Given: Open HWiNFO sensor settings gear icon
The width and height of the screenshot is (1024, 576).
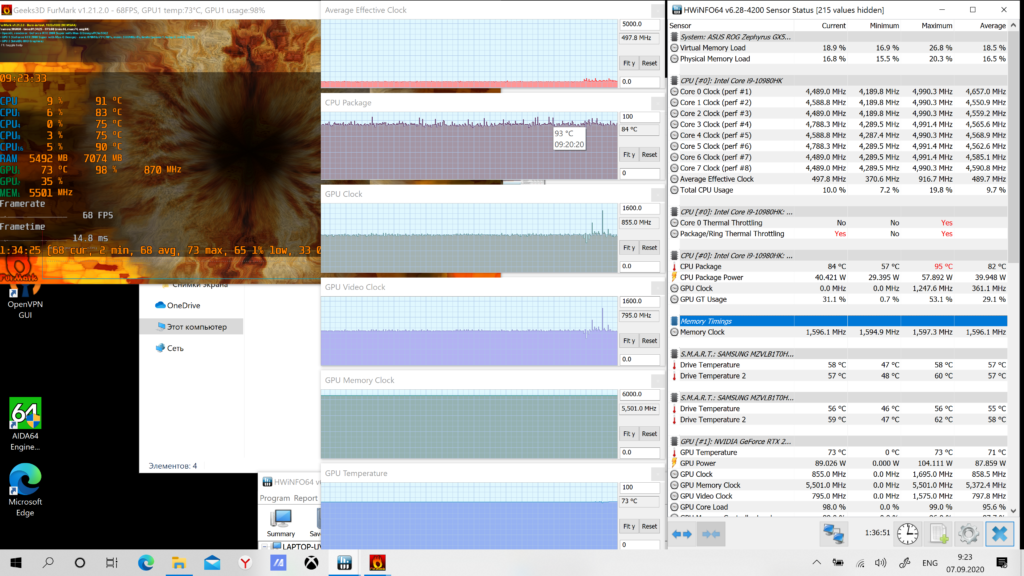Looking at the screenshot, I should 968,534.
